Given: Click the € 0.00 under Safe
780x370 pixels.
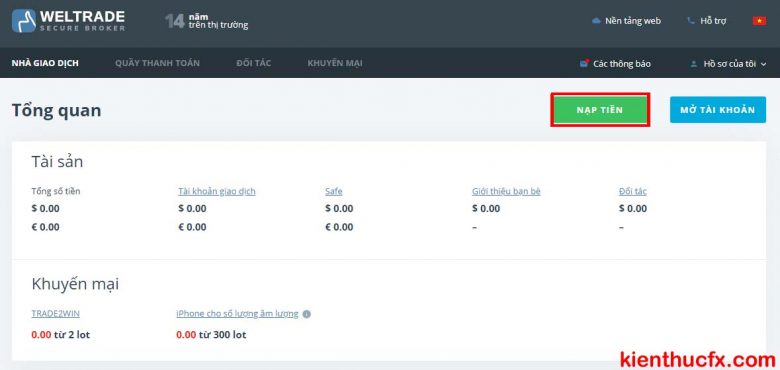Looking at the screenshot, I should coord(339,227).
